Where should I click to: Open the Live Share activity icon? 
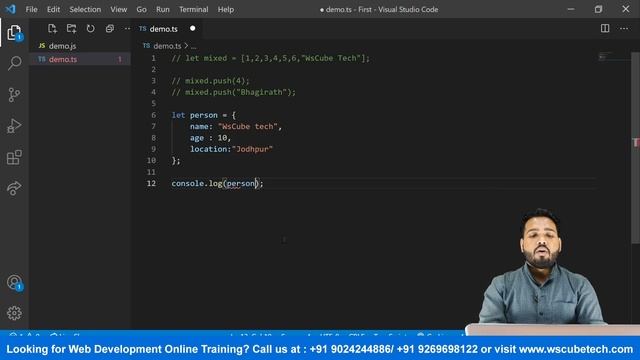point(14,188)
